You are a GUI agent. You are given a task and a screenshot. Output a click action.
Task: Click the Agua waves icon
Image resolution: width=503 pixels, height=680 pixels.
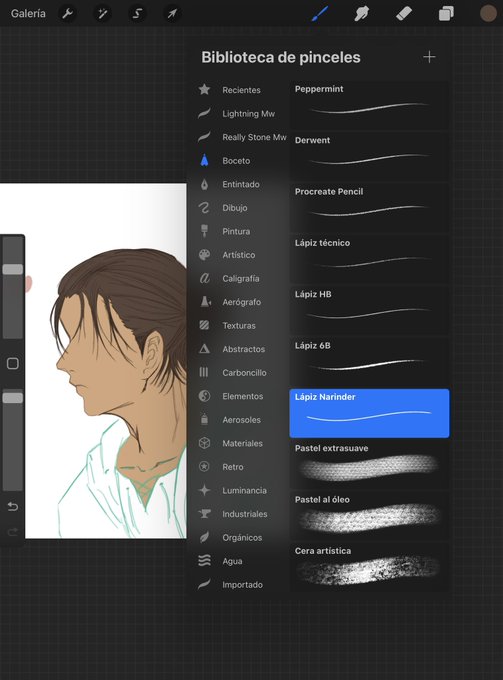point(204,561)
